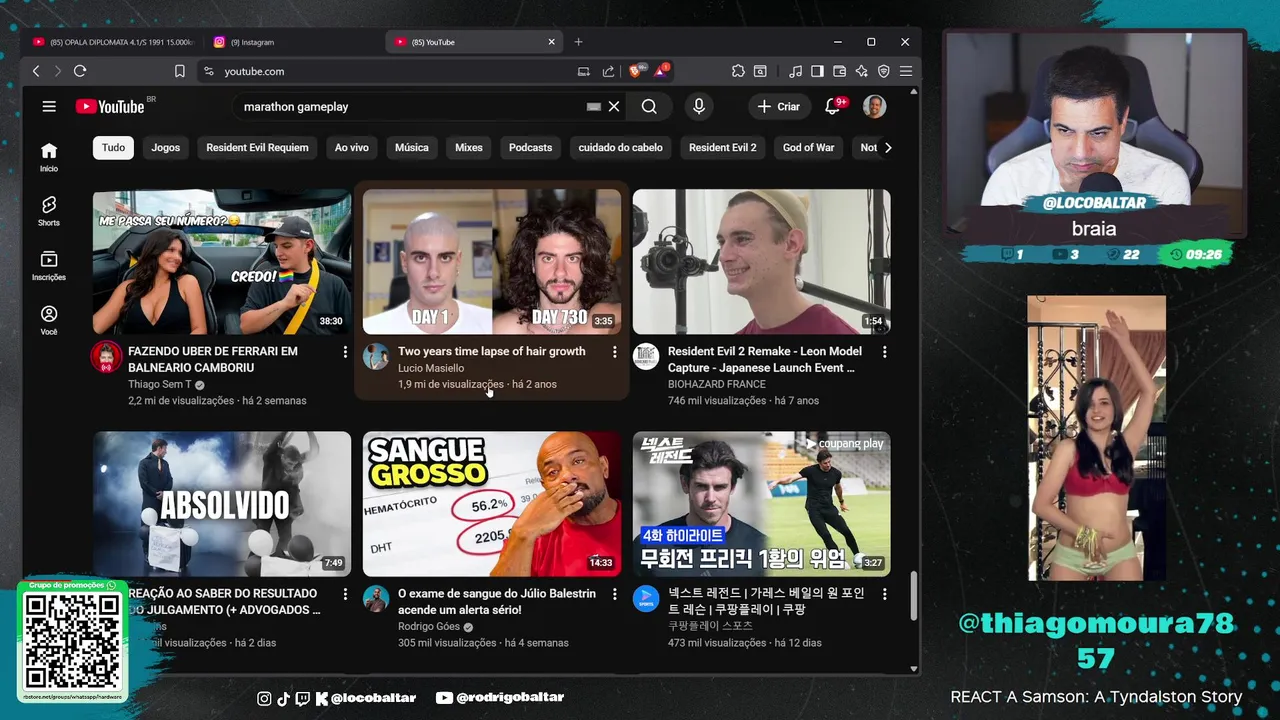Select the Resident Evil 2 chip
This screenshot has height=720, width=1280.
coord(722,148)
